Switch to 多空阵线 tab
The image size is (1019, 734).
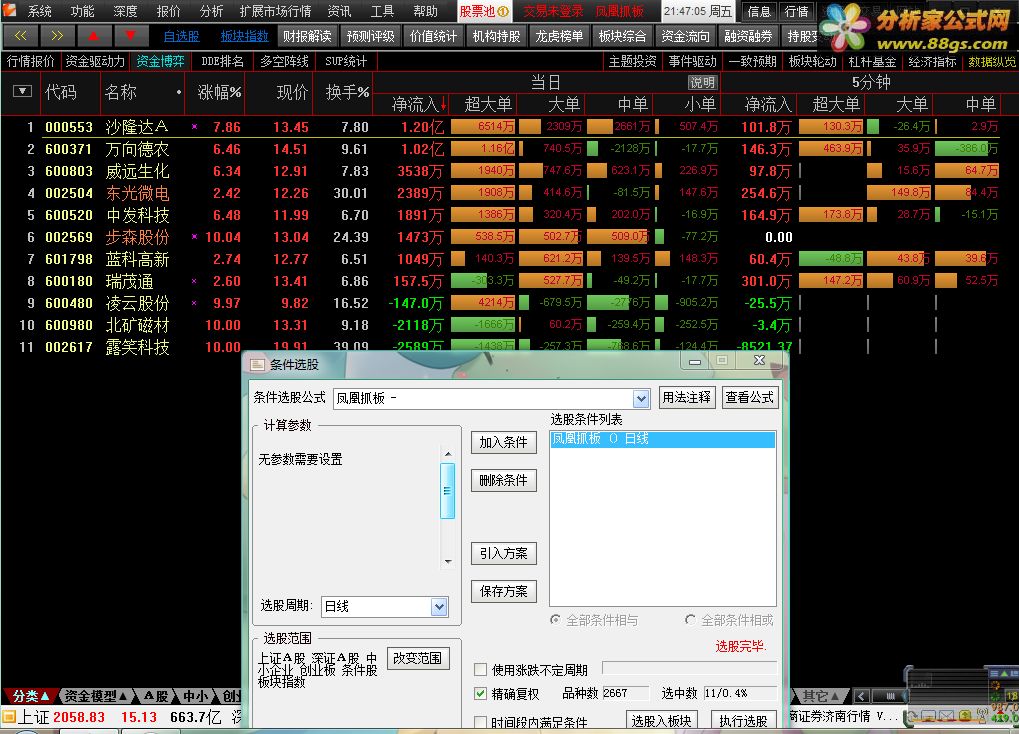pyautogui.click(x=284, y=62)
